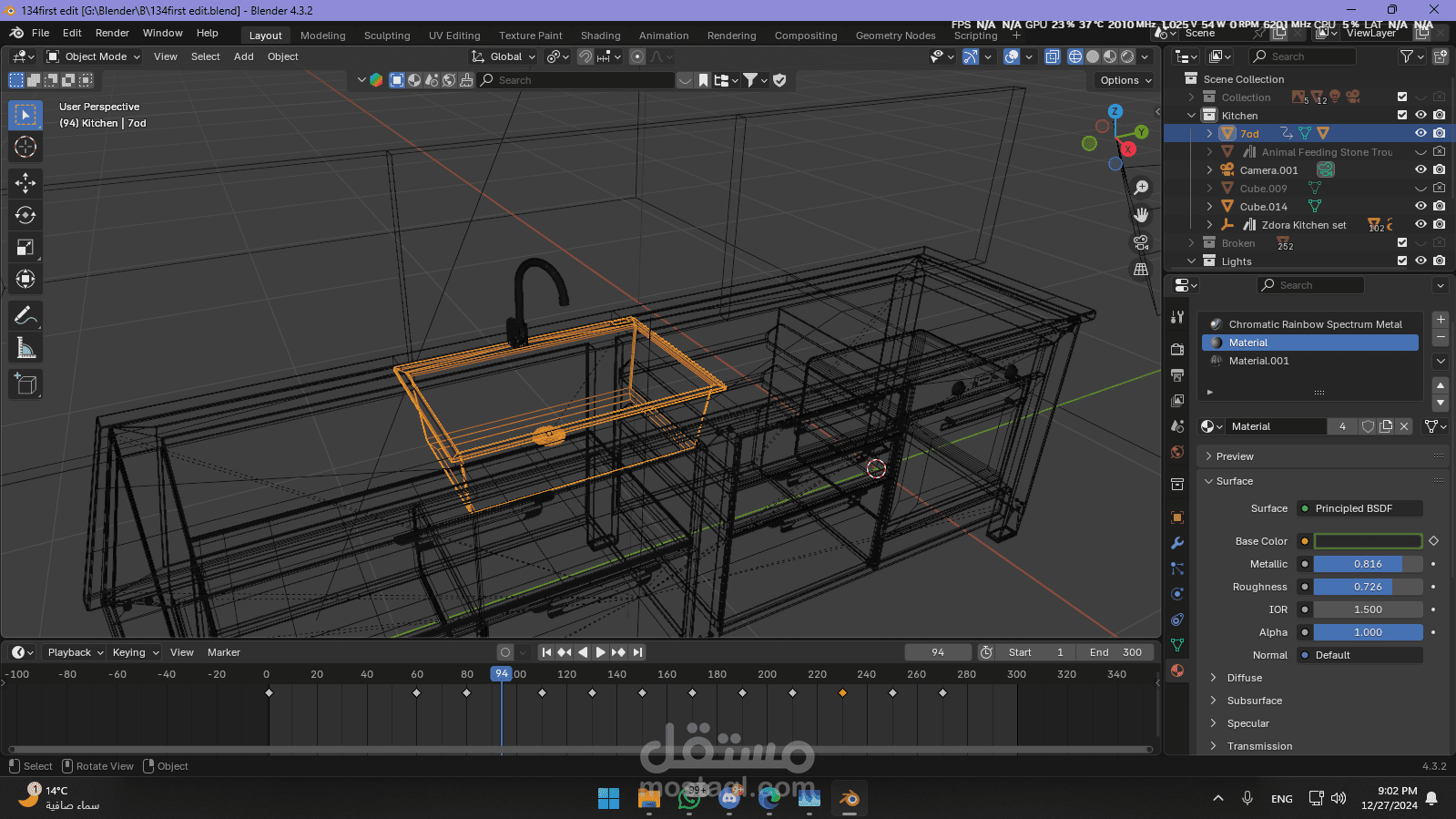The width and height of the screenshot is (1456, 819).
Task: Select the Measure tool
Action: click(25, 348)
